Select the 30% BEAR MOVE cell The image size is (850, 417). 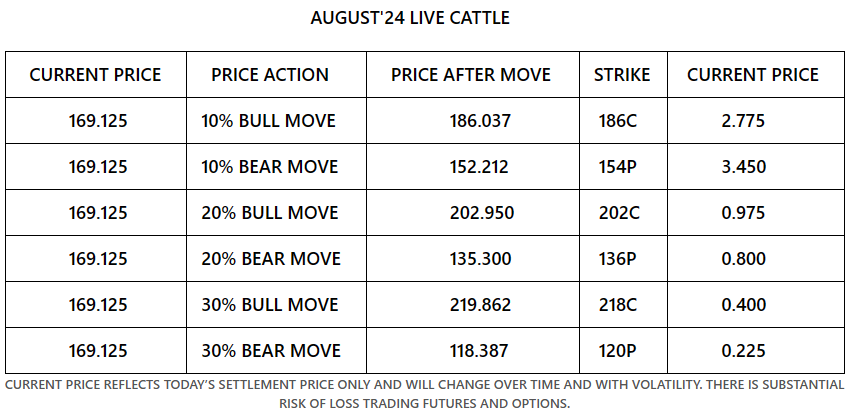coord(271,351)
